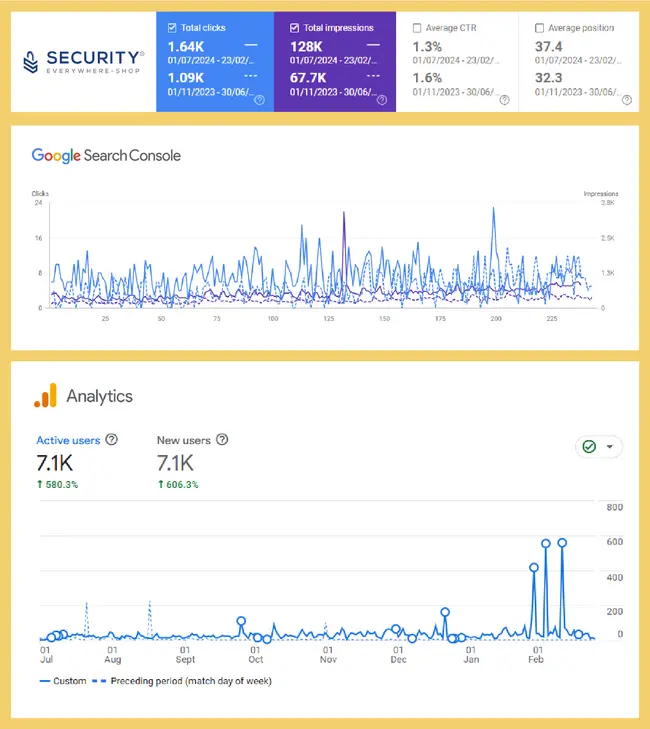Click the 67.7K previous impressions value

click(308, 78)
